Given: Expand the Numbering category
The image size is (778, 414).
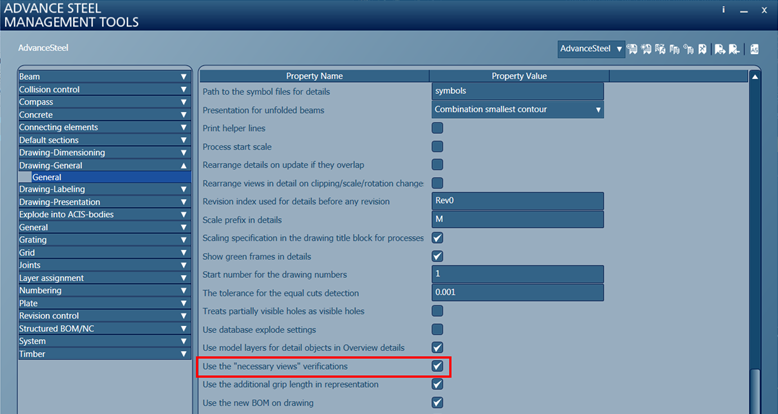Looking at the screenshot, I should coord(105,290).
